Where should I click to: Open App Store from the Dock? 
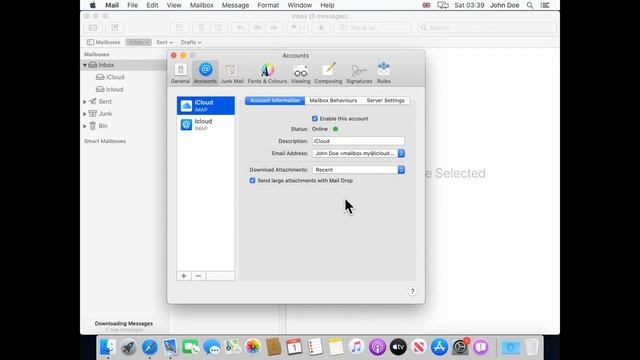[x=439, y=347]
